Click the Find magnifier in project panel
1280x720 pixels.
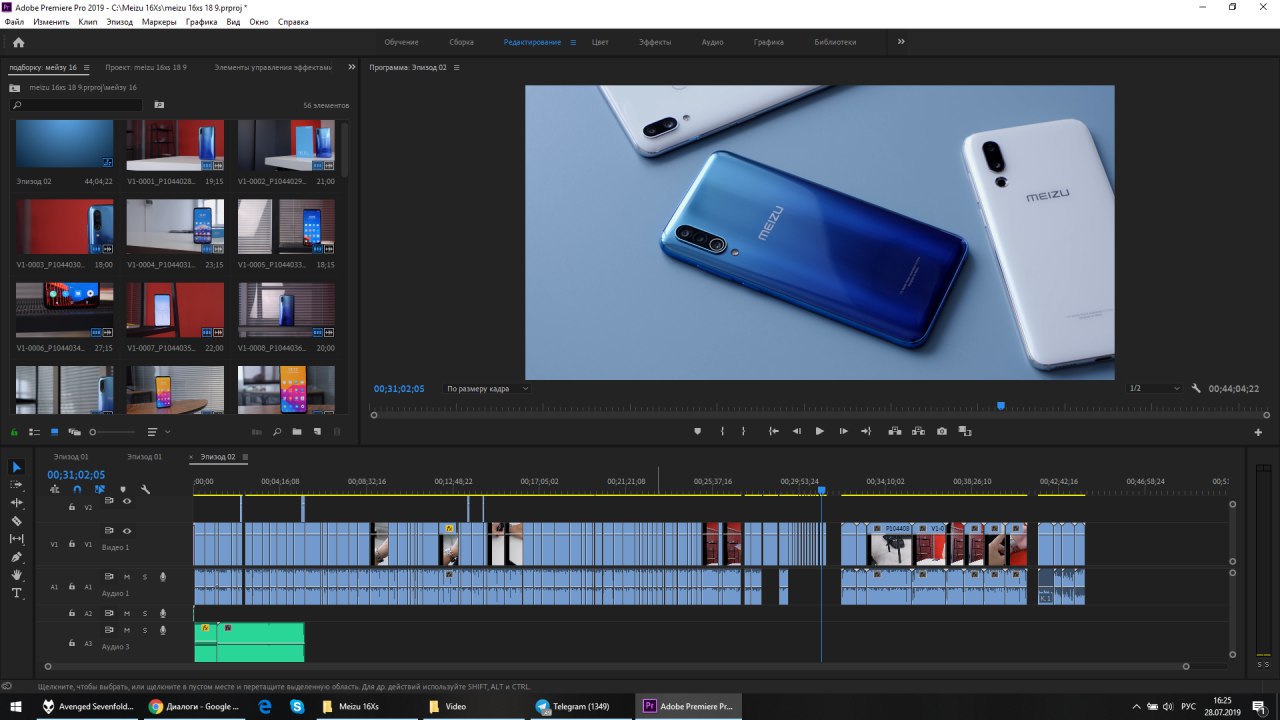[277, 432]
